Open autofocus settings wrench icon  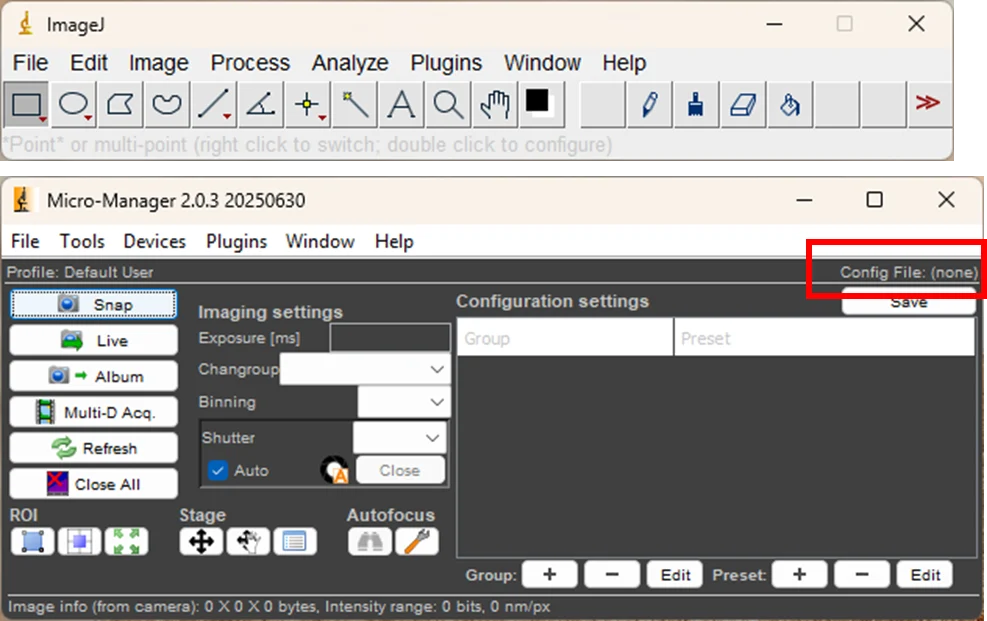click(x=417, y=541)
